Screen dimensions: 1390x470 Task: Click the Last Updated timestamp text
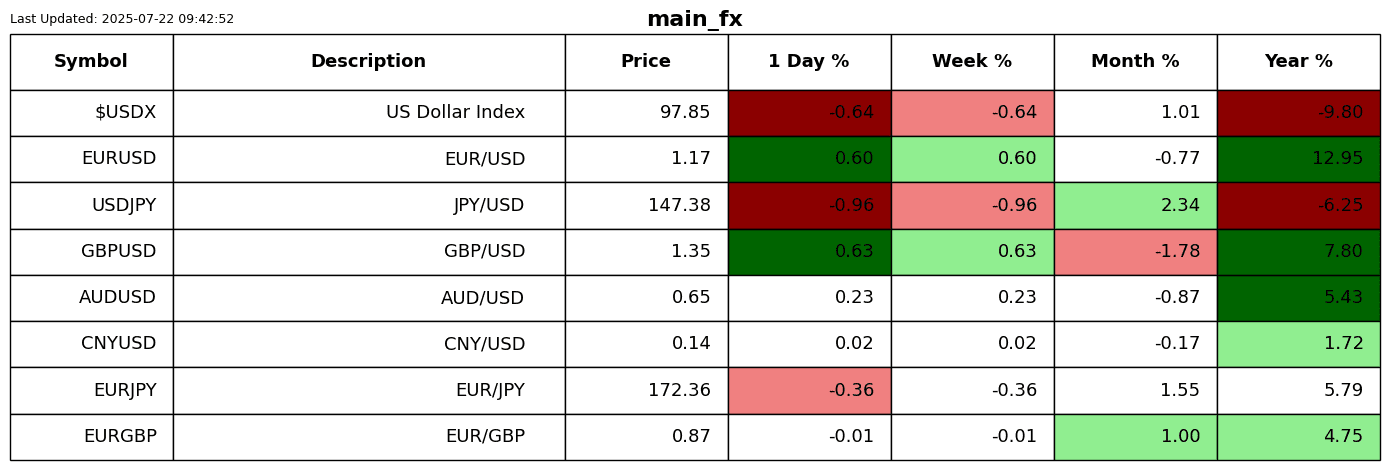[122, 19]
